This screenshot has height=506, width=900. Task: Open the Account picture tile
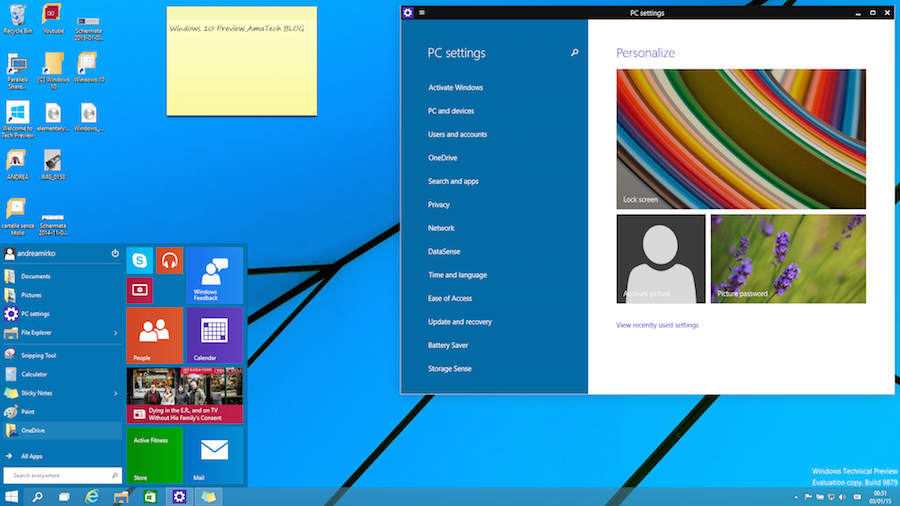pyautogui.click(x=661, y=259)
